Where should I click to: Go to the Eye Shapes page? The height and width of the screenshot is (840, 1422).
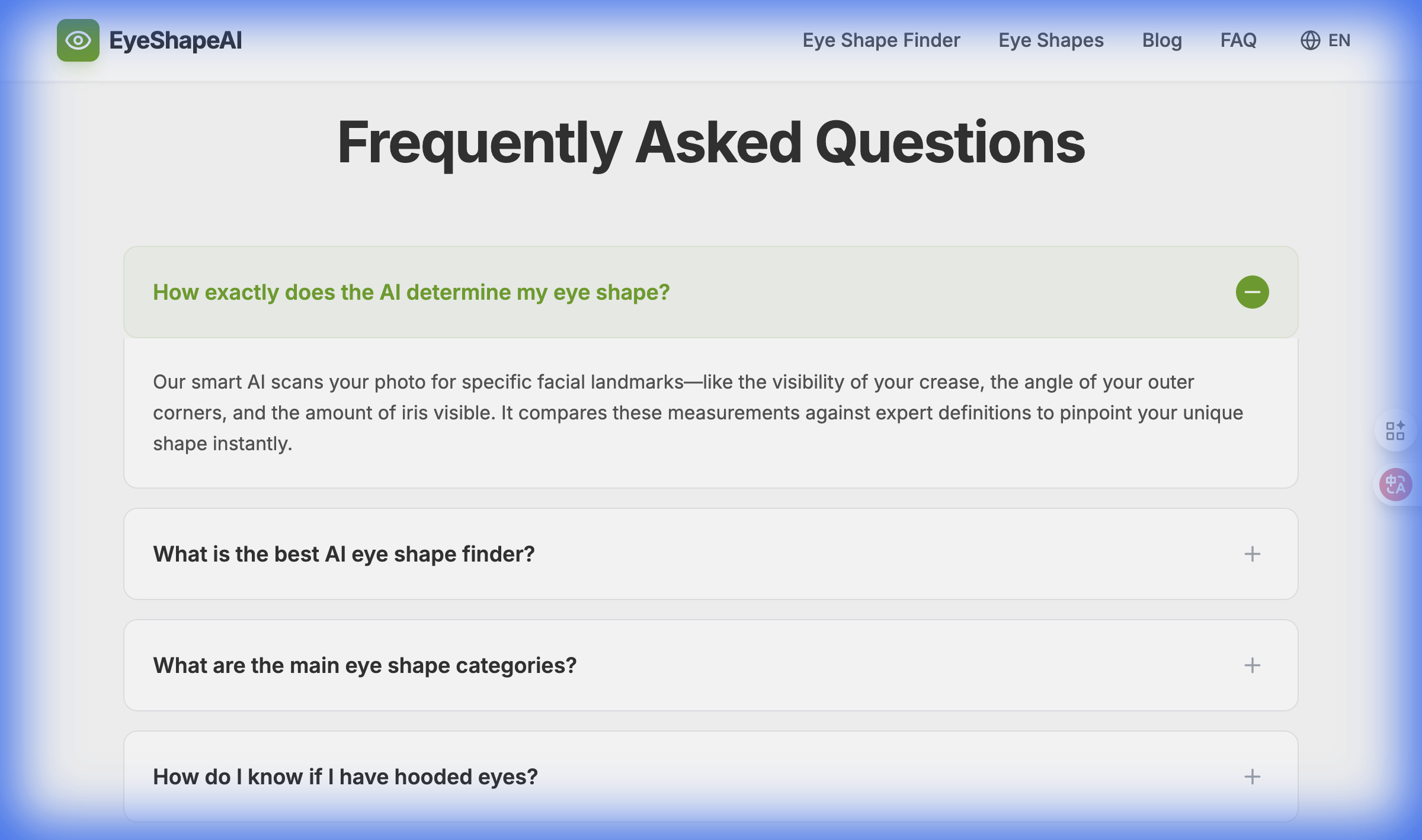pos(1051,40)
